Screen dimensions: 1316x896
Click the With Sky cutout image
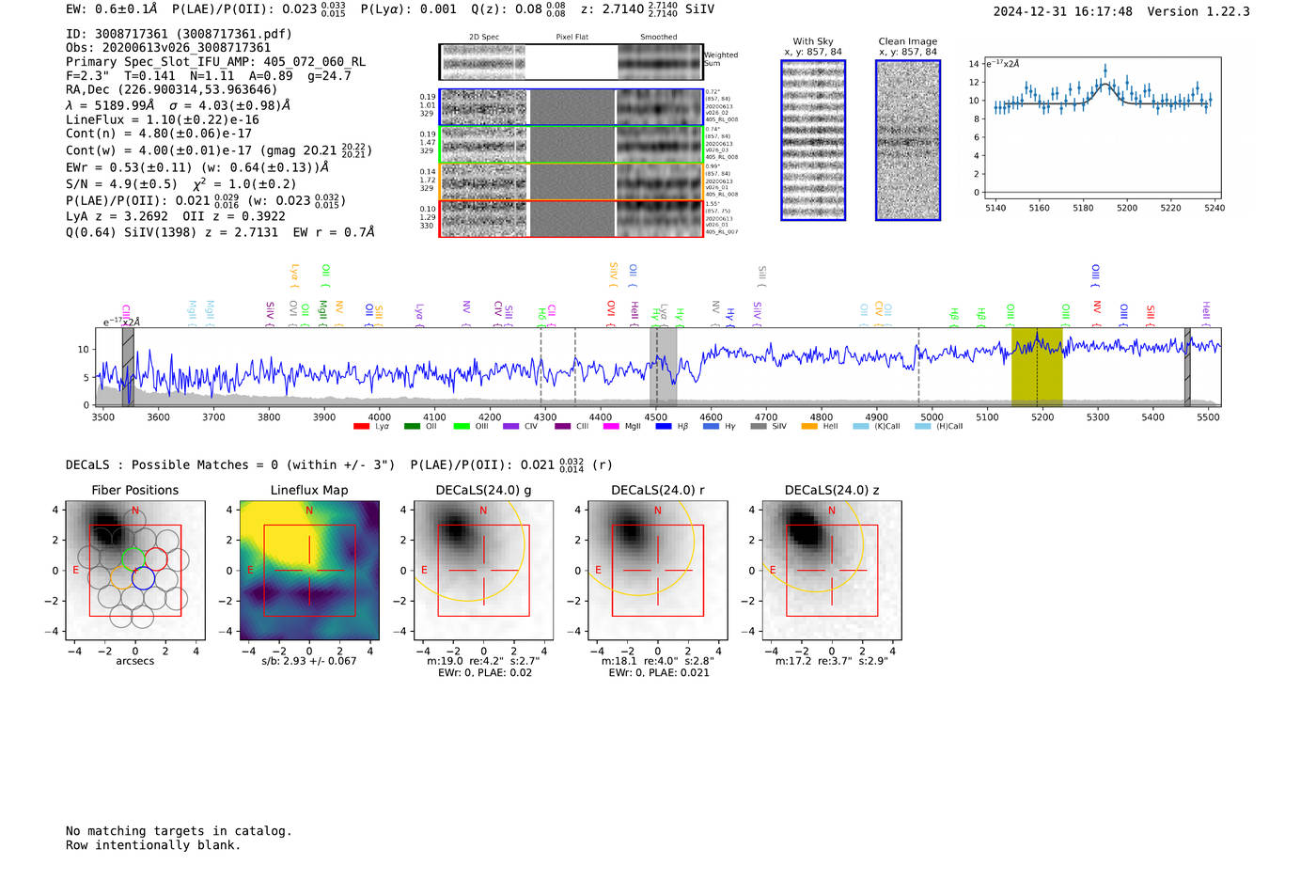[813, 140]
